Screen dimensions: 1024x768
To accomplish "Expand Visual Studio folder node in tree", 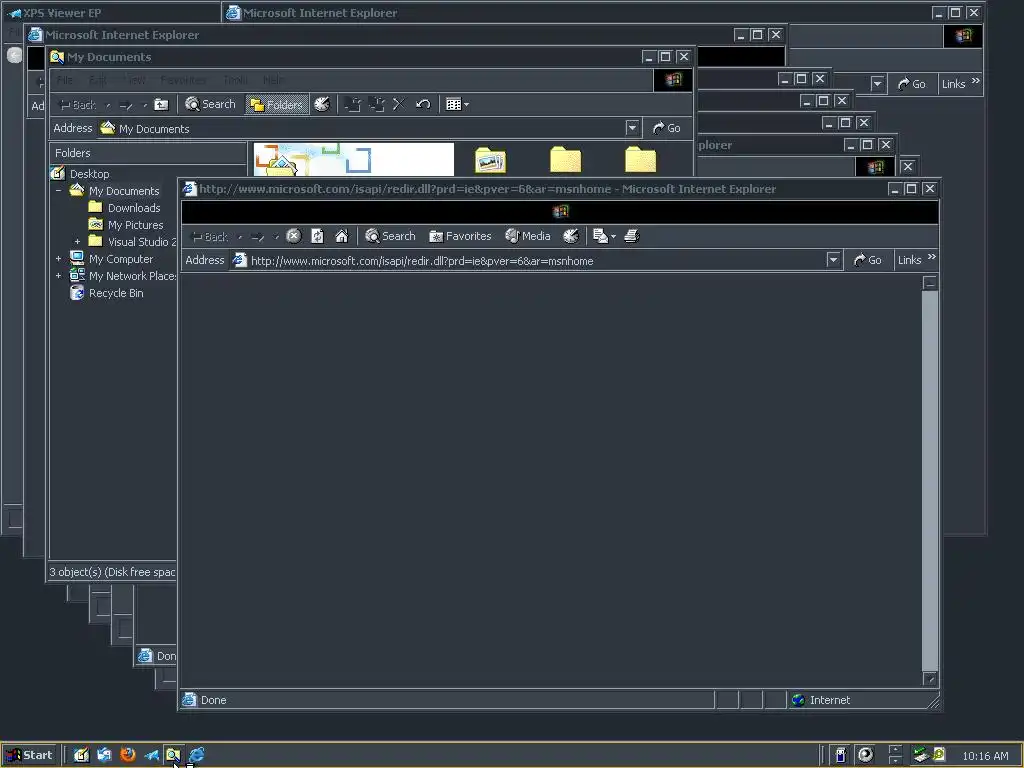I will pos(78,242).
